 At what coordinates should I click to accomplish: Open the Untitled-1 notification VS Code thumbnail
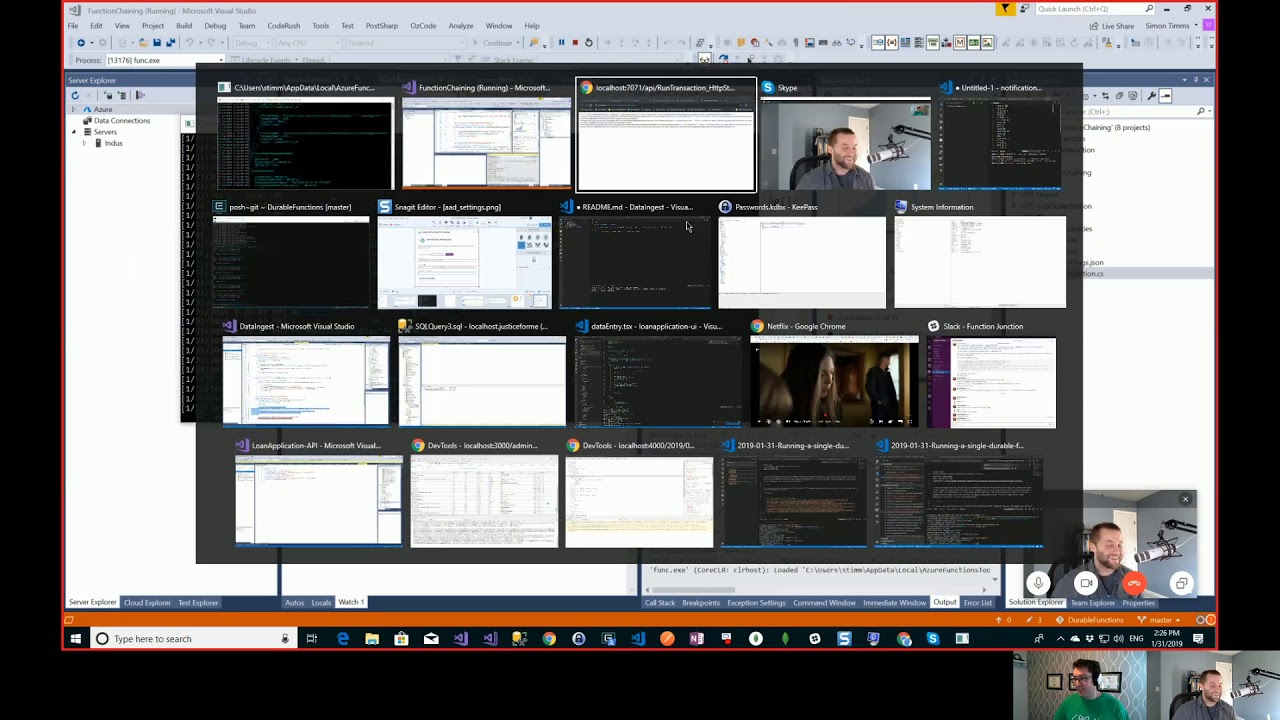(999, 145)
